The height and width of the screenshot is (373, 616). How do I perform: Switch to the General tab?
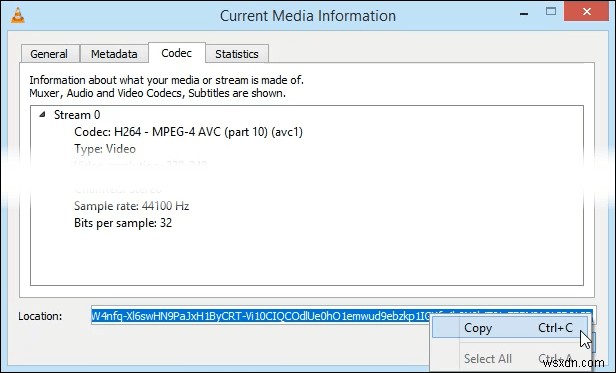click(x=50, y=54)
